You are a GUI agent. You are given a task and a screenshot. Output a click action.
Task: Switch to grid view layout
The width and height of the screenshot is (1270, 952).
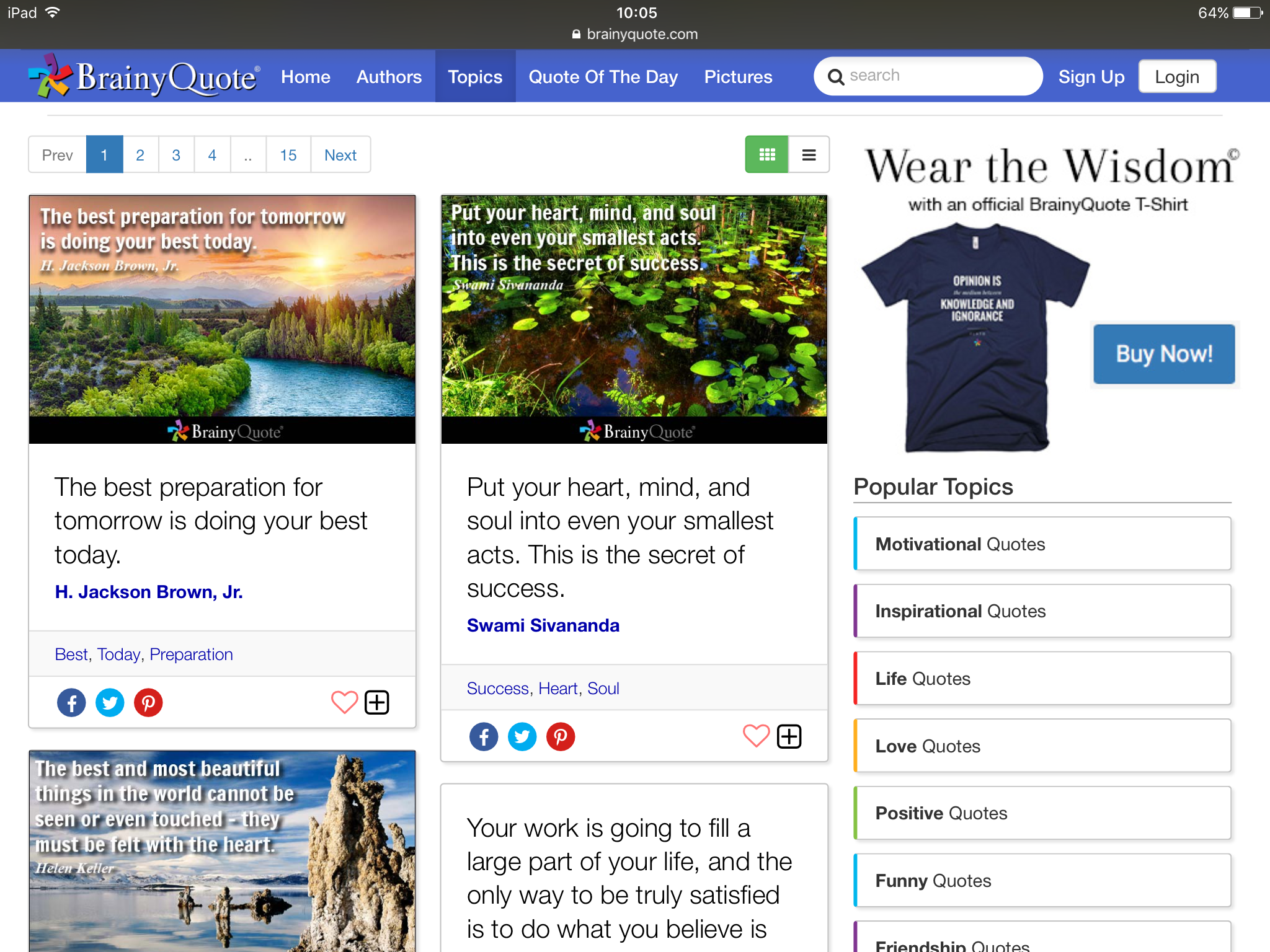tap(766, 154)
